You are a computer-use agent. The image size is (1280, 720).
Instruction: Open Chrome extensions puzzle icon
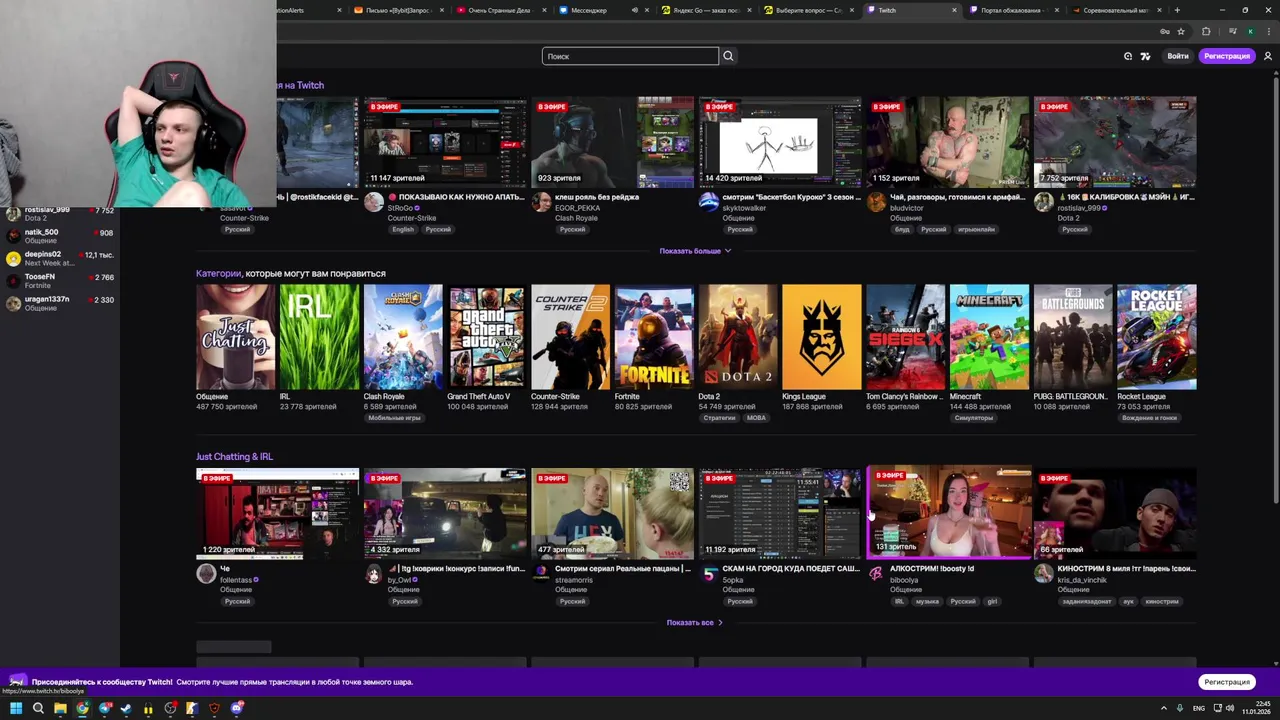(1206, 31)
